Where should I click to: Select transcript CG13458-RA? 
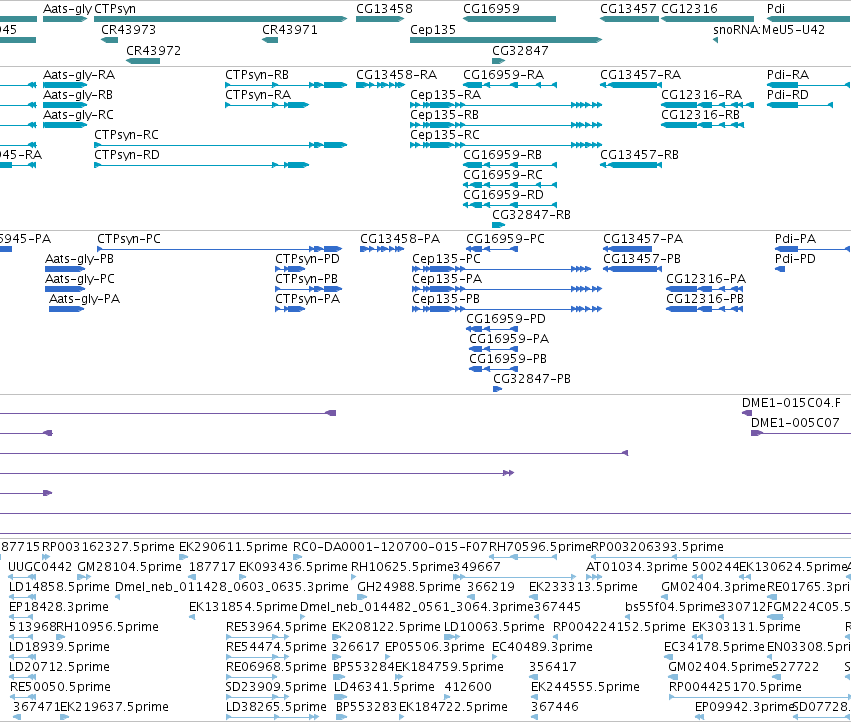(380, 85)
